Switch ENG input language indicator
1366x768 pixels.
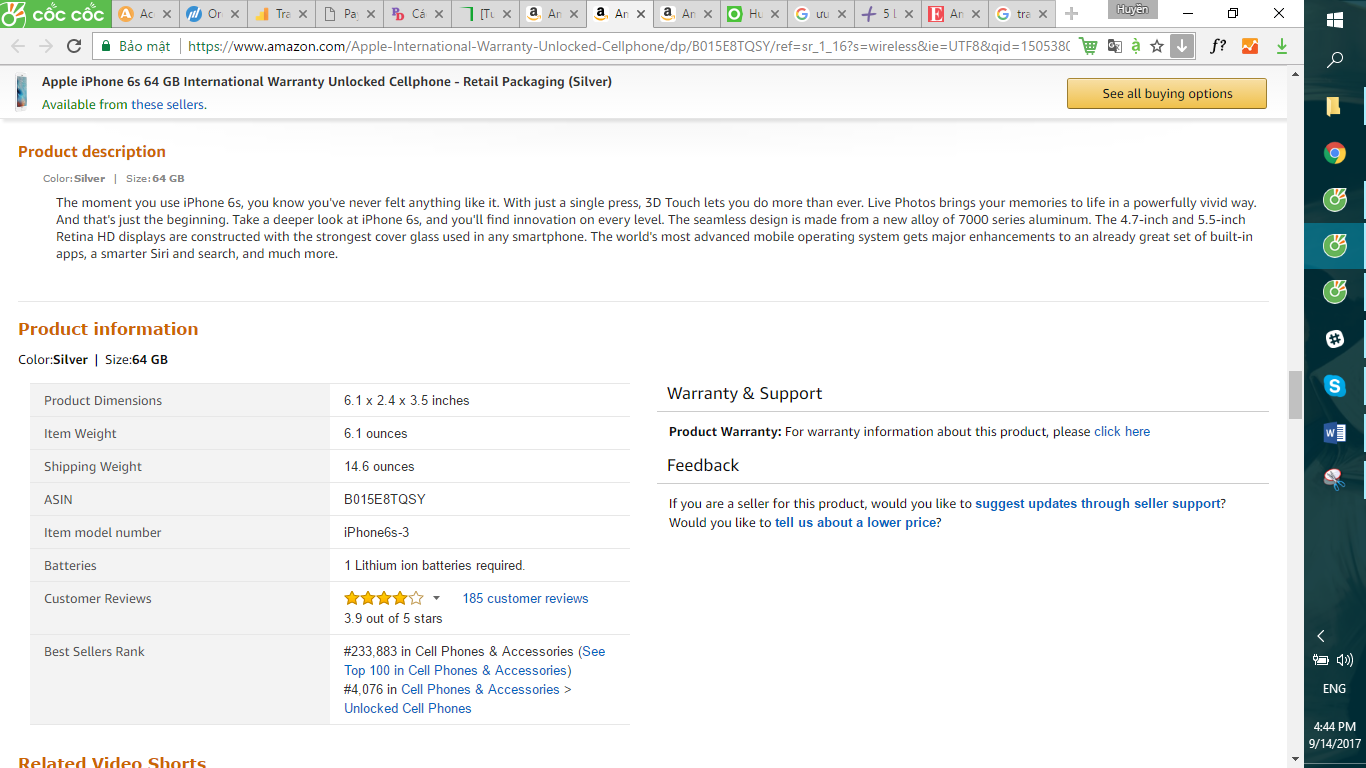pos(1334,689)
